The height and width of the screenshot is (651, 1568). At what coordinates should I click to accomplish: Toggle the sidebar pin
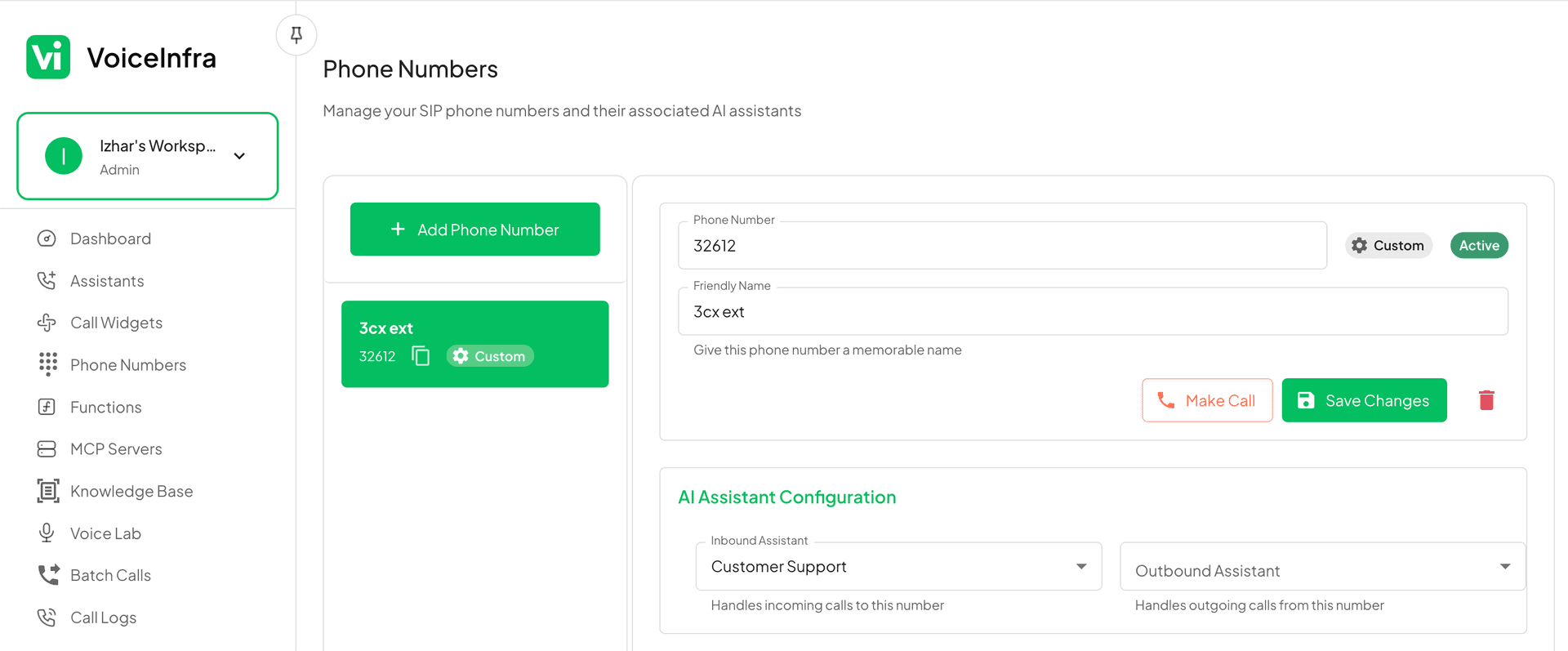296,34
